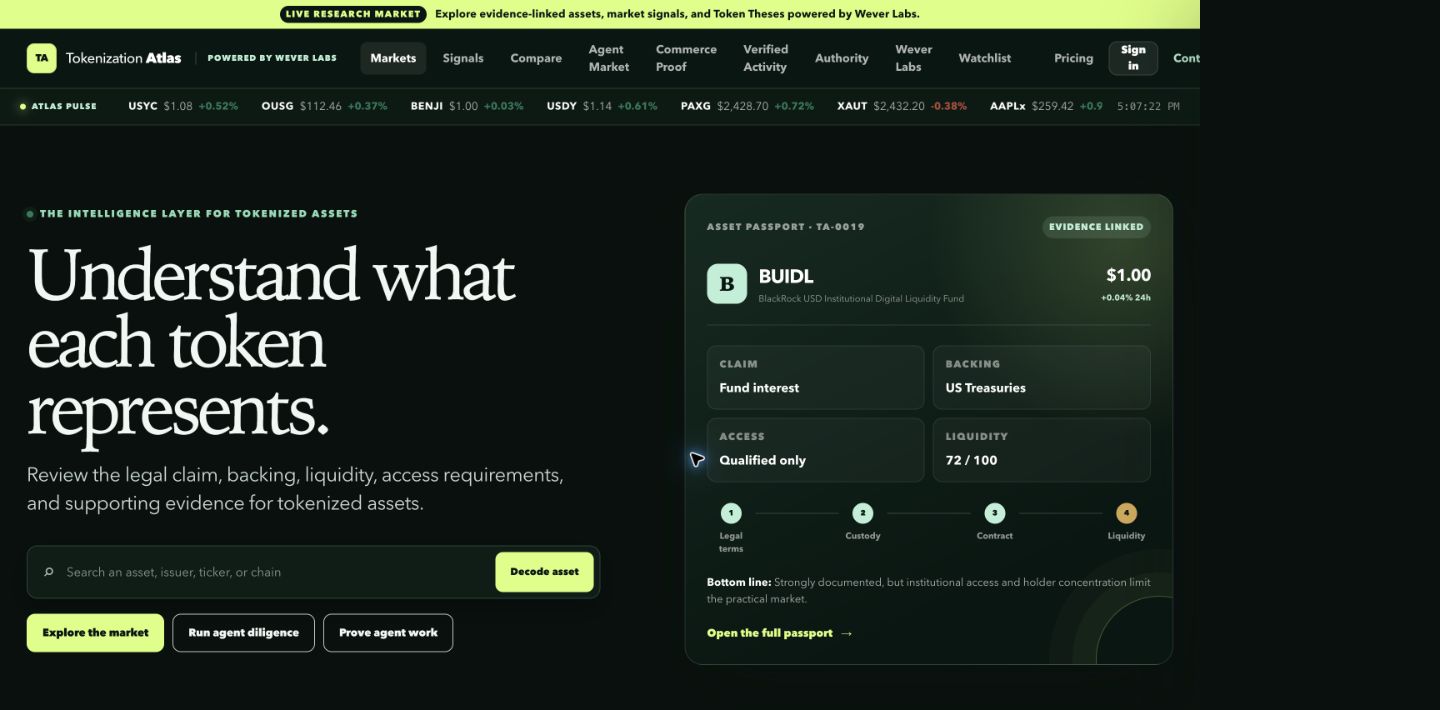Screen dimensions: 1440x710
Task: Open the Compare nav item
Action: point(536,58)
